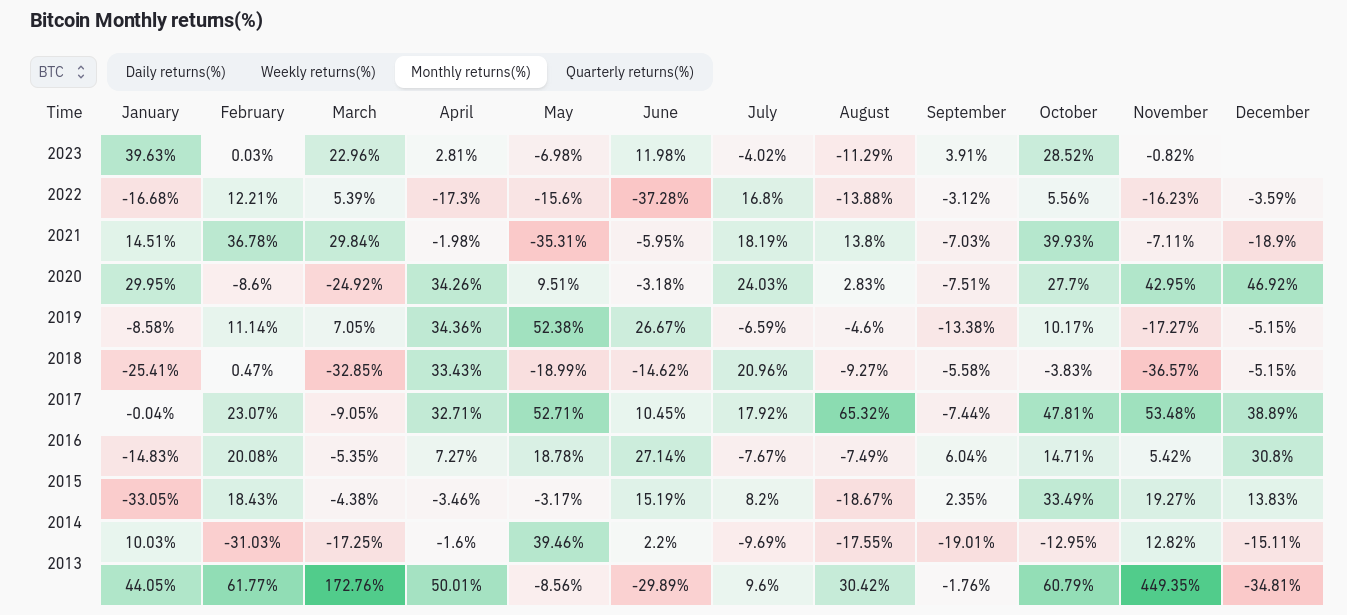Click the -36.57% November 2018 cell
This screenshot has width=1347, height=615.
coord(1170,370)
